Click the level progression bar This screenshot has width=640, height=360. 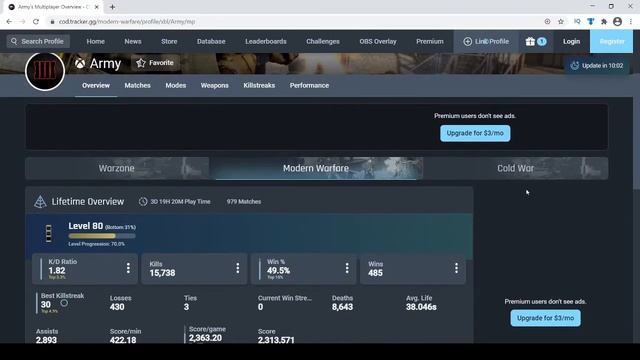coord(102,236)
